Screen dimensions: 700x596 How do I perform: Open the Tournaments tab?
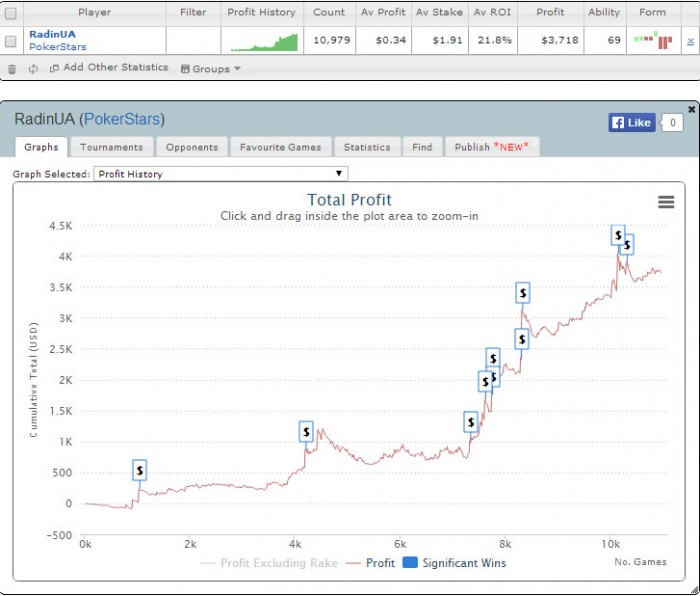point(112,147)
